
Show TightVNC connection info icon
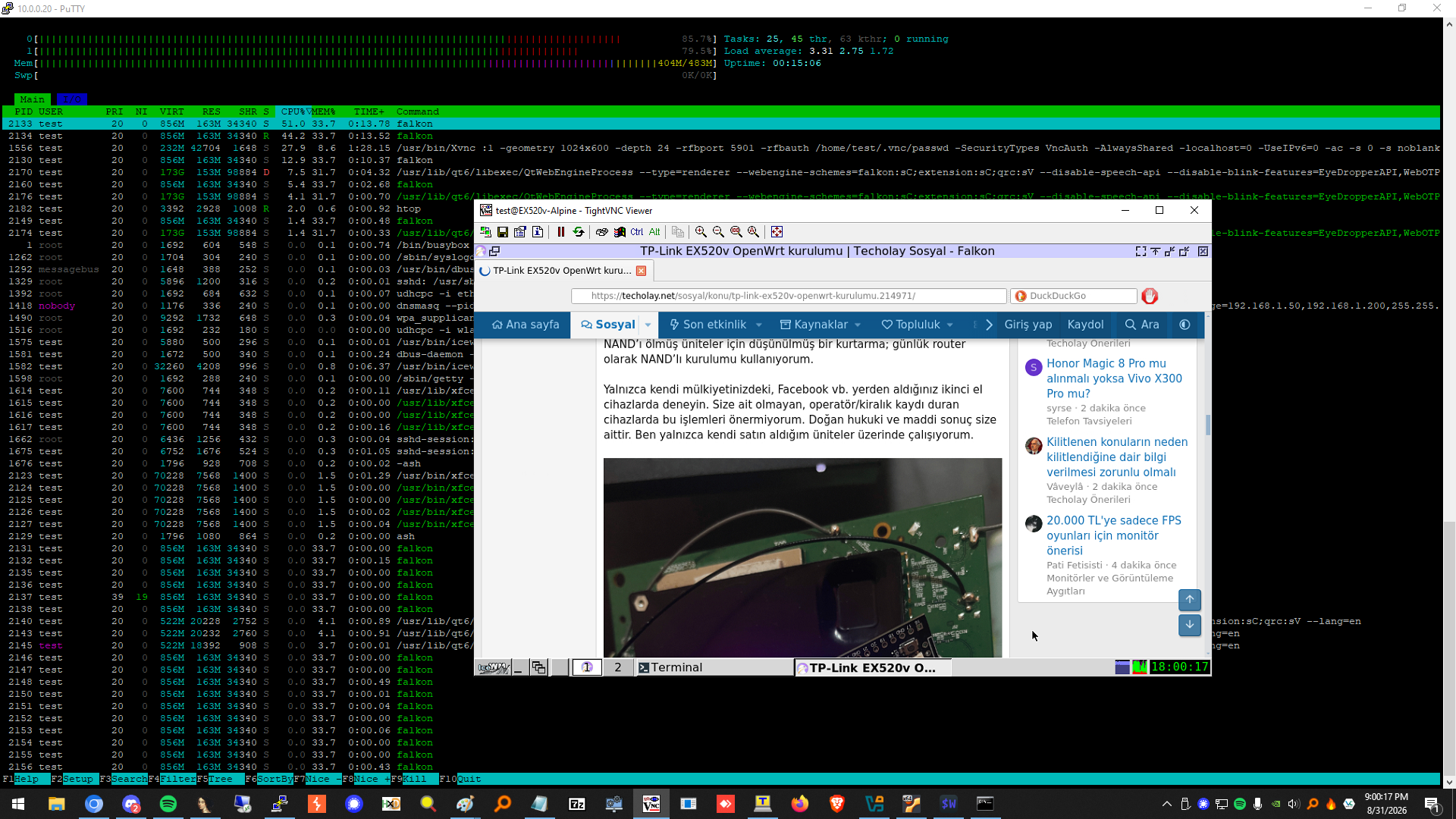538,232
